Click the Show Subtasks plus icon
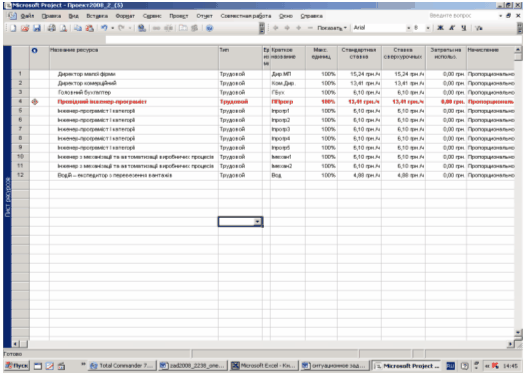The image size is (524, 374). 299,28
